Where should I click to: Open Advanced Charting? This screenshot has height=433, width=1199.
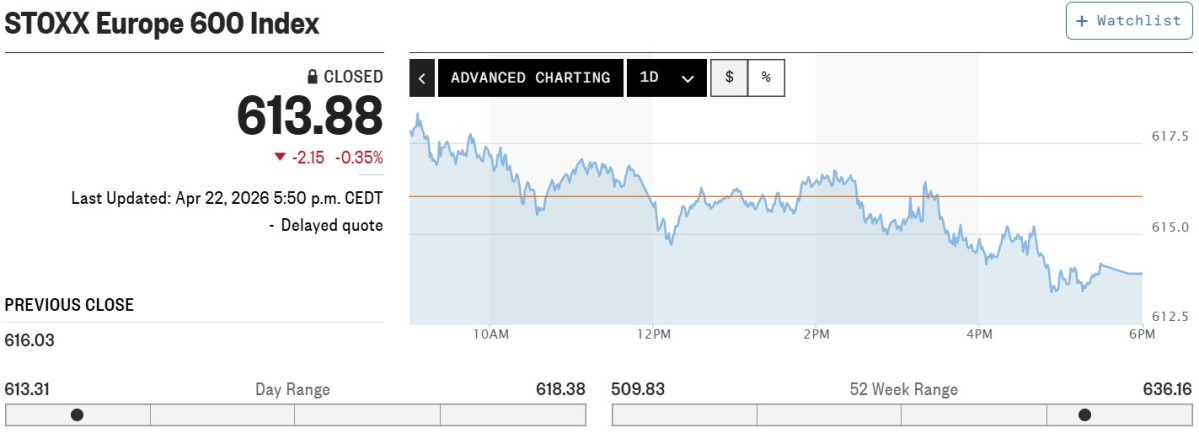[530, 78]
